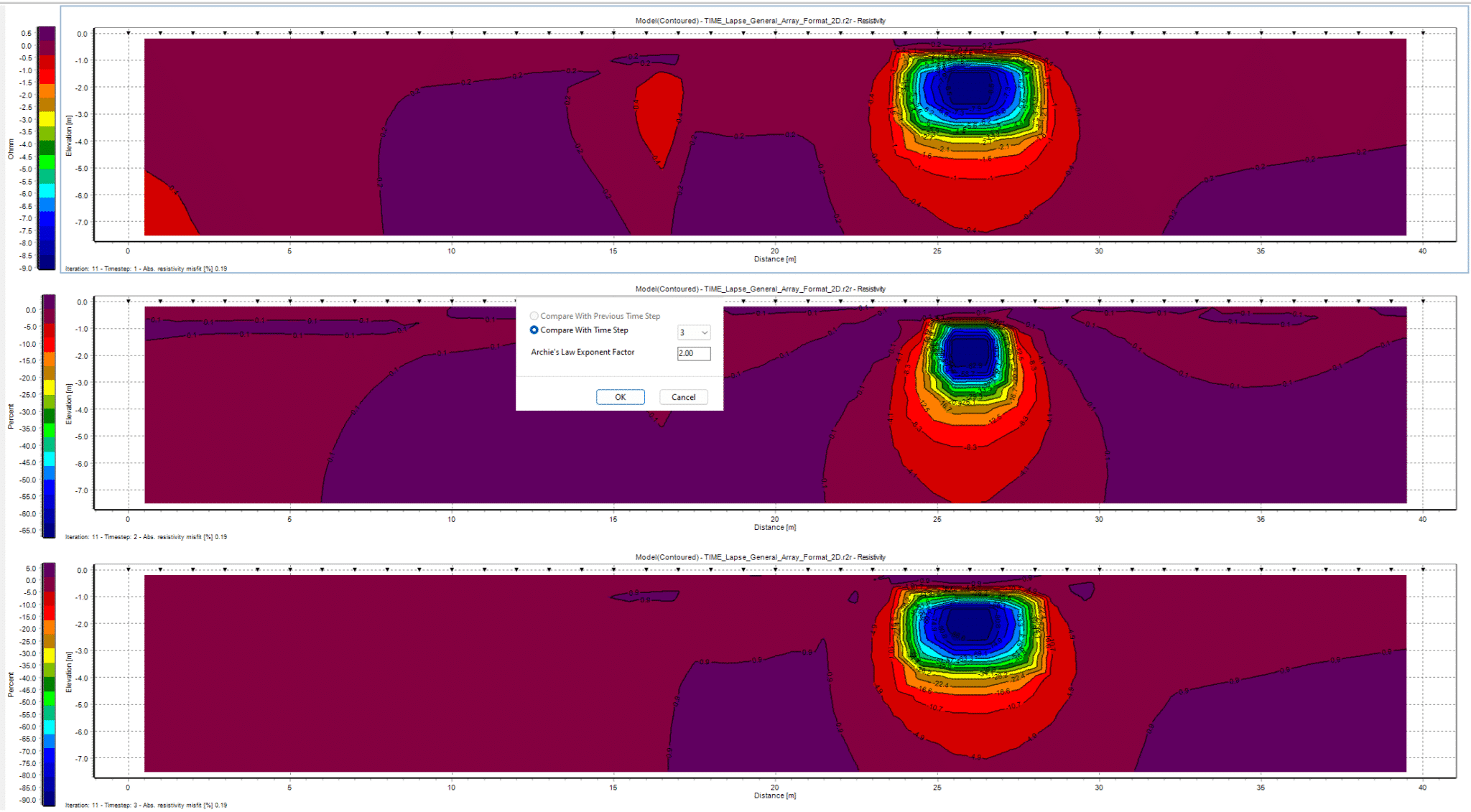
Task: Click the title of the bottom Timestep 3 plot
Action: [x=760, y=558]
